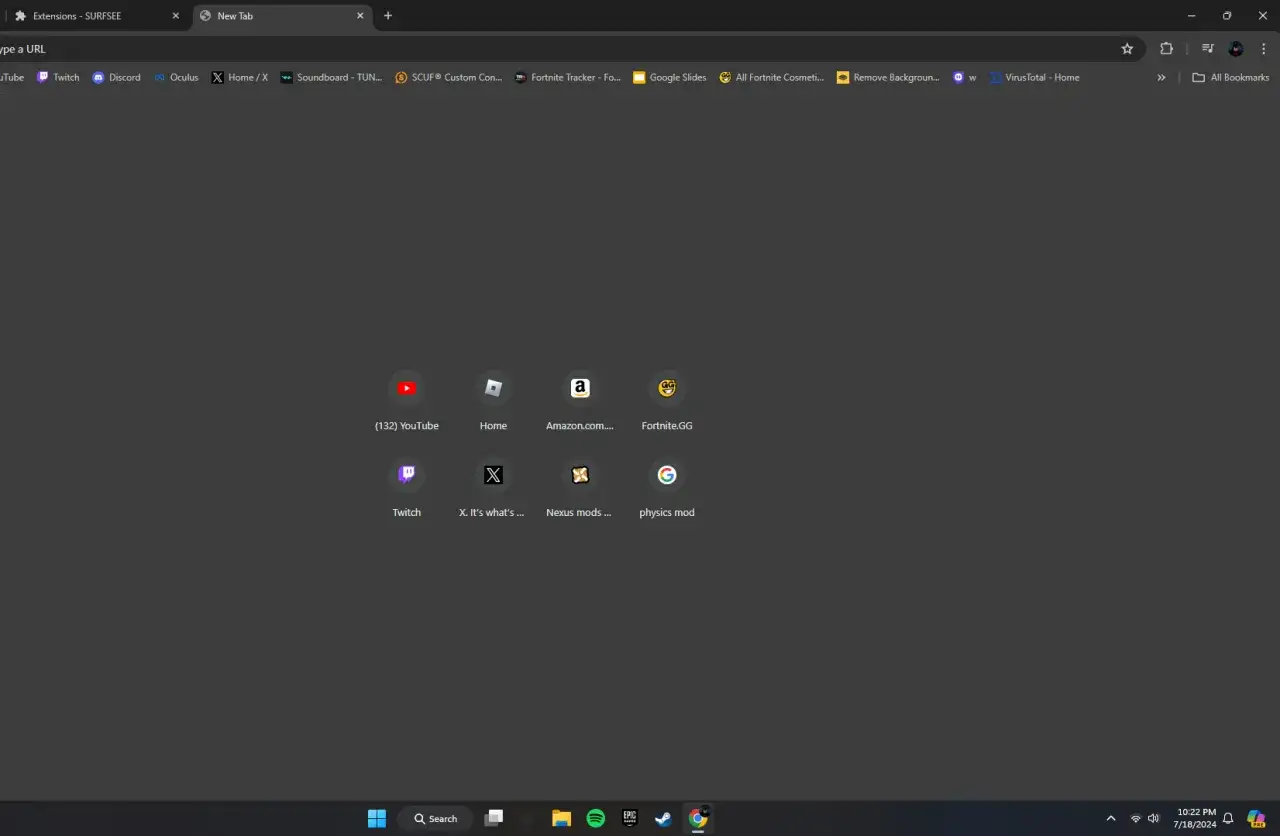Open the YouTube shortcut on new tab page

(407, 388)
